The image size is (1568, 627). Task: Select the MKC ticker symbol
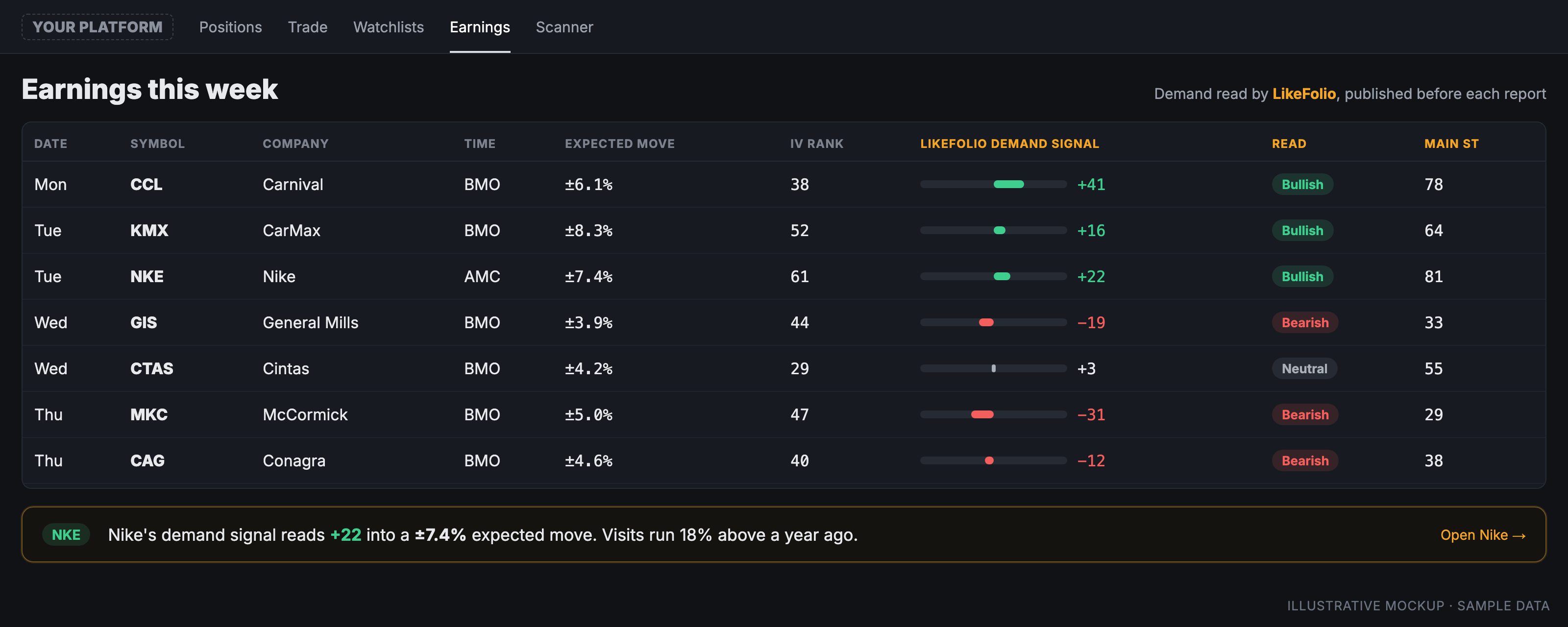(x=148, y=414)
